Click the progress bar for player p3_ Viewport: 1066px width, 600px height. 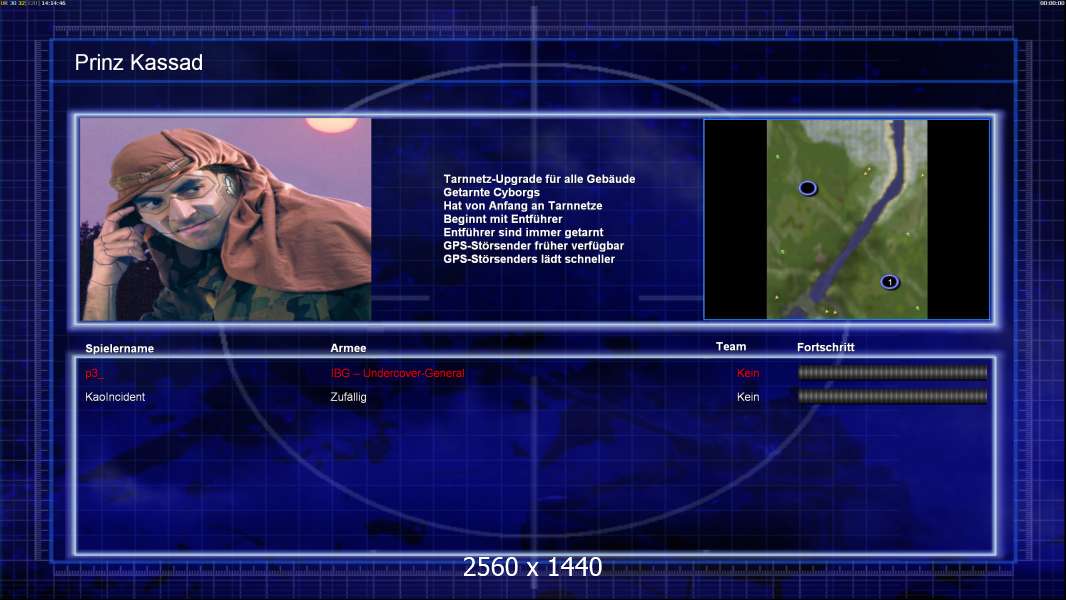(x=892, y=372)
